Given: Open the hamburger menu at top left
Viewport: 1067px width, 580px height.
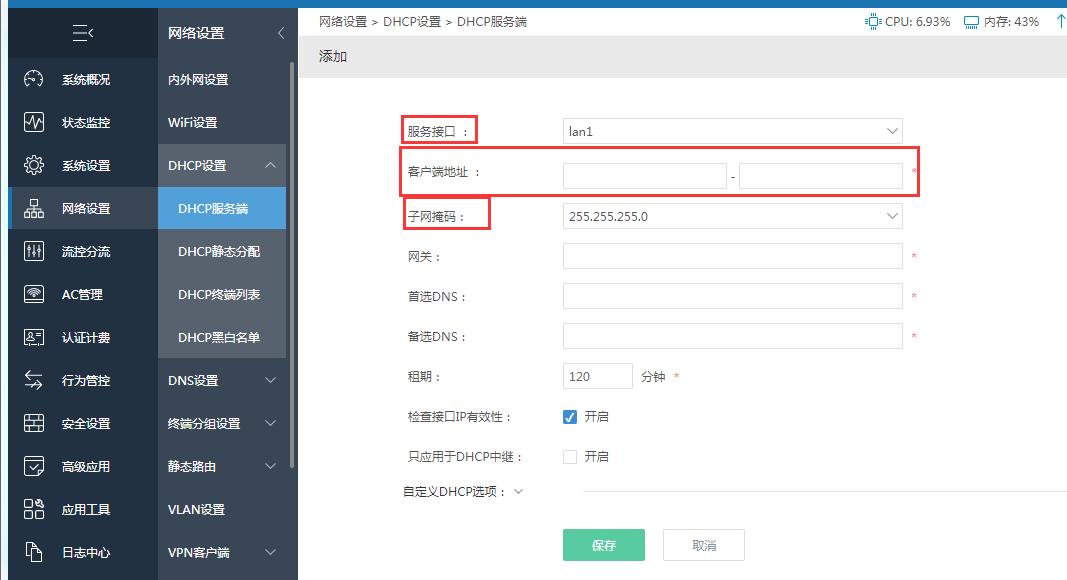Looking at the screenshot, I should [83, 33].
